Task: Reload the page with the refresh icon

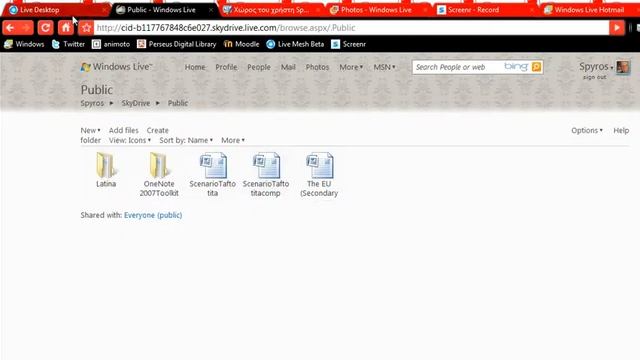Action: 45,28
